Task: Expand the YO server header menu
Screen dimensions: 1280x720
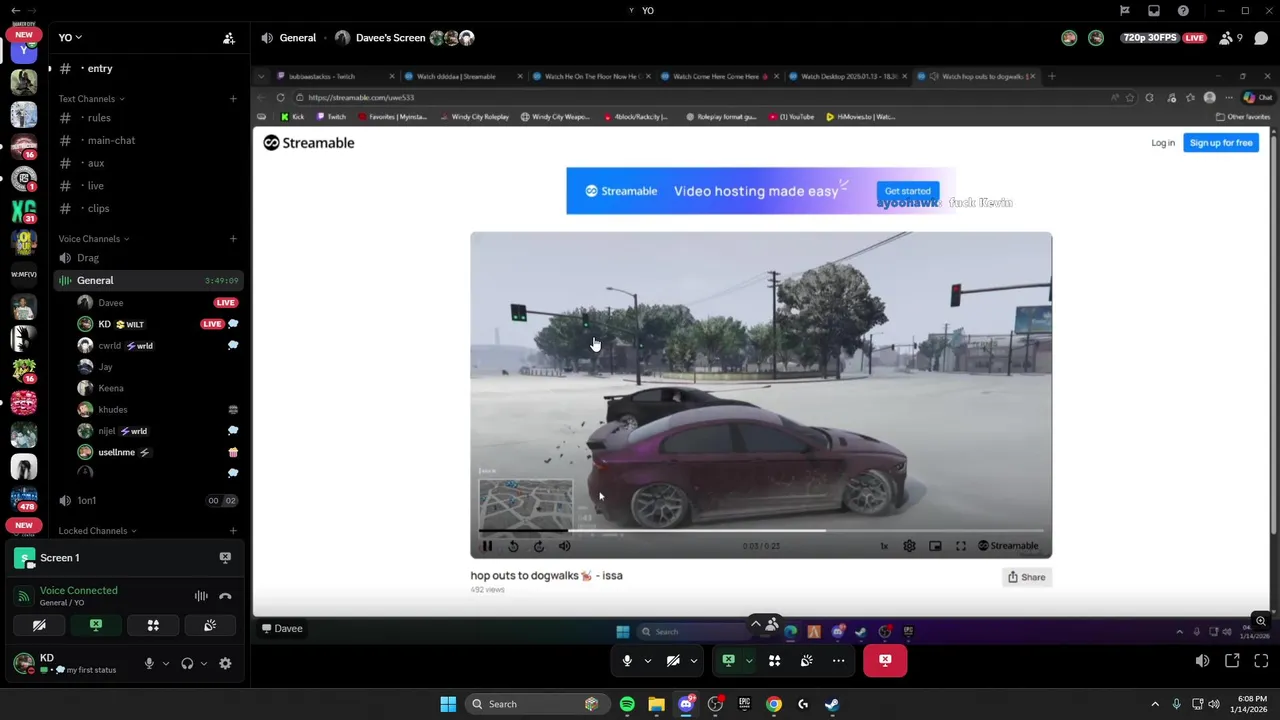Action: tap(70, 37)
